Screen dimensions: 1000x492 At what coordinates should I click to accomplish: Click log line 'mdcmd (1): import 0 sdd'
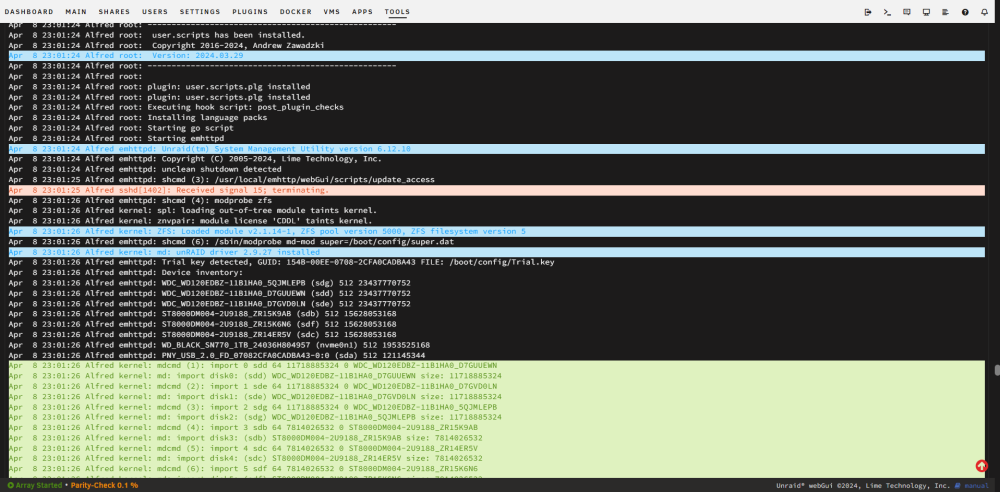tap(497, 366)
